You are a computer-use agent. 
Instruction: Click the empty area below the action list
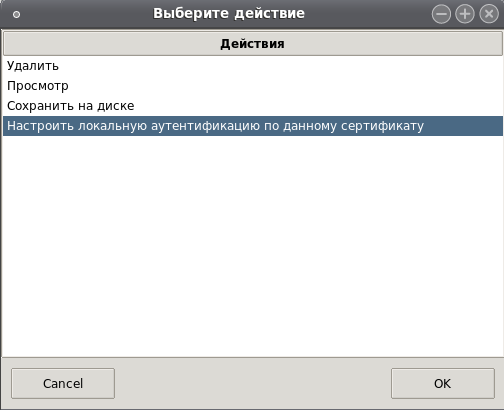point(253,246)
